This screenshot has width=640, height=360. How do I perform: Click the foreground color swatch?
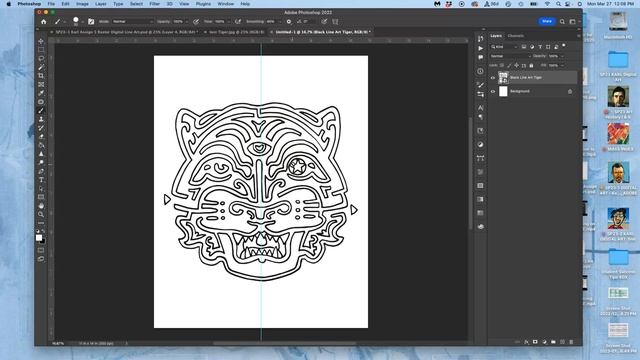tap(39, 238)
